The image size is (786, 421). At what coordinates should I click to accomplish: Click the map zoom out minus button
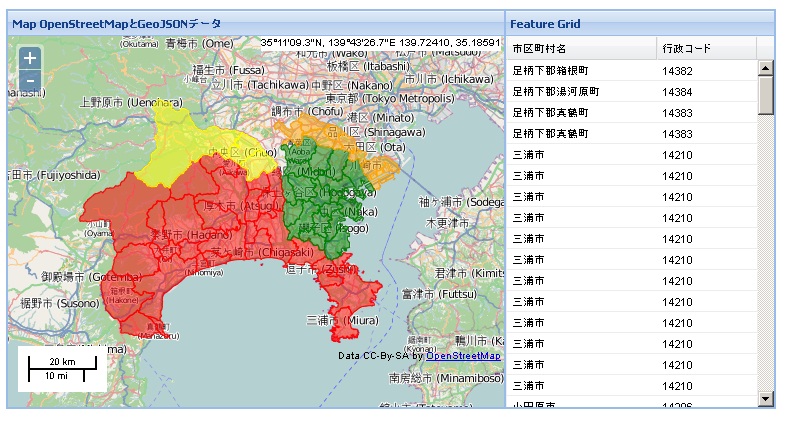[30, 80]
